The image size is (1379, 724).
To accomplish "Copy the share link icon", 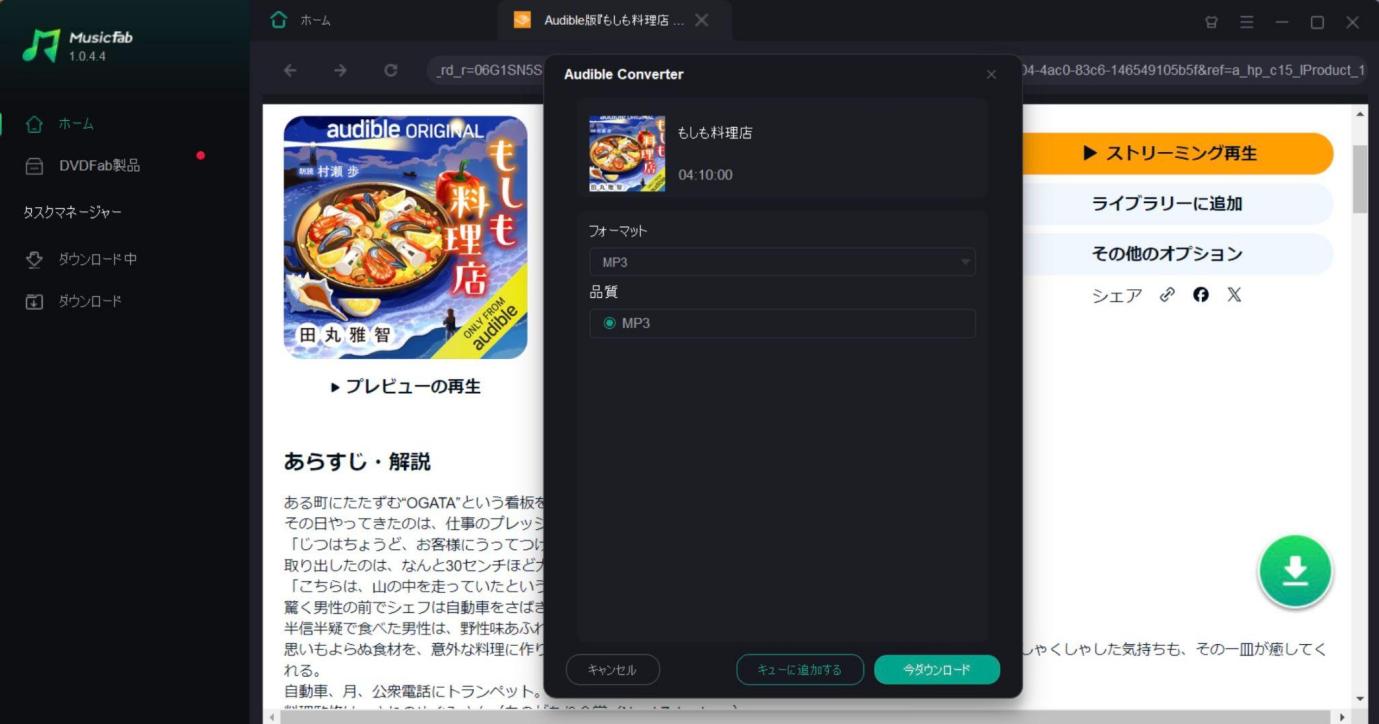I will (x=1167, y=295).
